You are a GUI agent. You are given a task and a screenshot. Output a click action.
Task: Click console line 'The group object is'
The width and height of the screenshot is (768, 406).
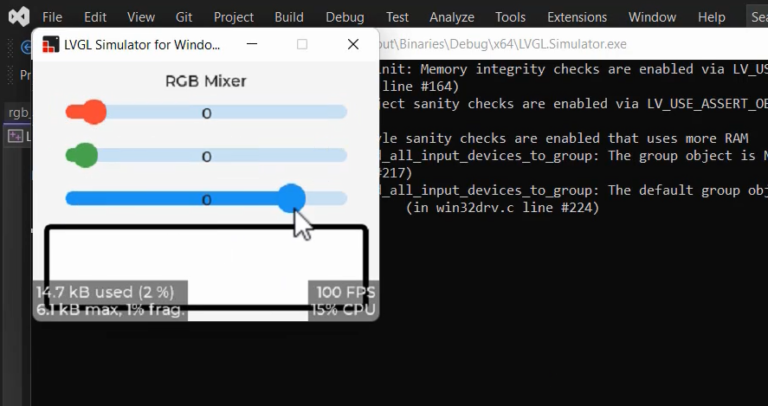[x=687, y=156]
